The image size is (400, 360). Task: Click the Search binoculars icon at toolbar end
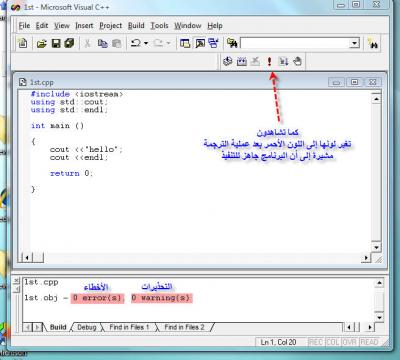tap(373, 43)
